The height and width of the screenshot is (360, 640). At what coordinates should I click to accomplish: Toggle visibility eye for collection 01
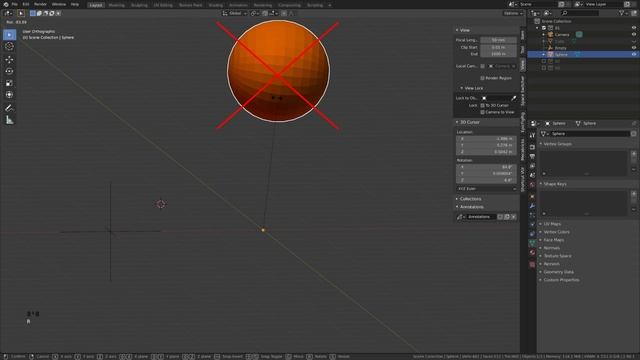click(634, 28)
